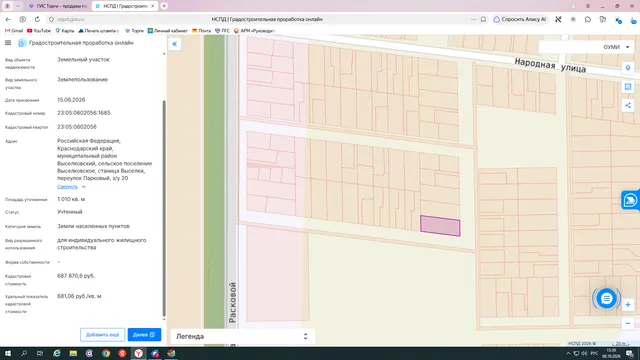Open the Торги bookmark
Viewport: 640px width, 360px height.
[x=134, y=31]
